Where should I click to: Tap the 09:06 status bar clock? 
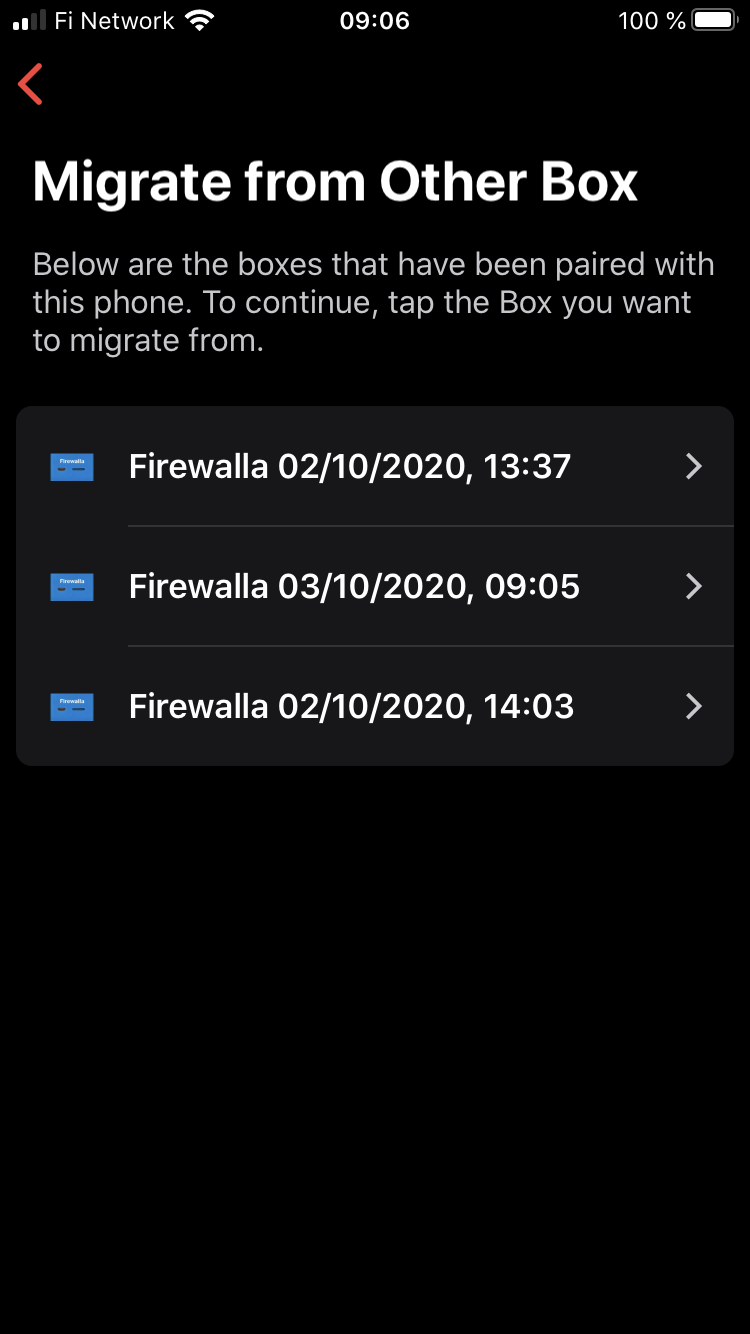375,21
